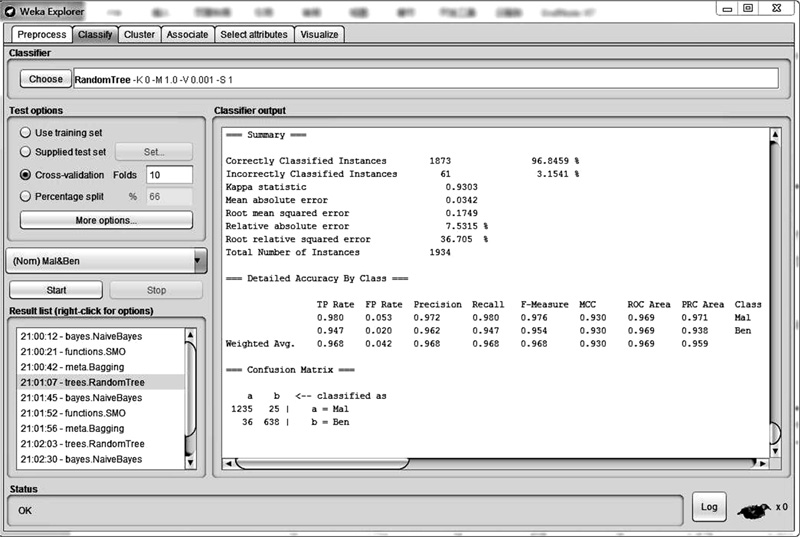Select the Use training set option
This screenshot has height=537, width=800.
26,133
